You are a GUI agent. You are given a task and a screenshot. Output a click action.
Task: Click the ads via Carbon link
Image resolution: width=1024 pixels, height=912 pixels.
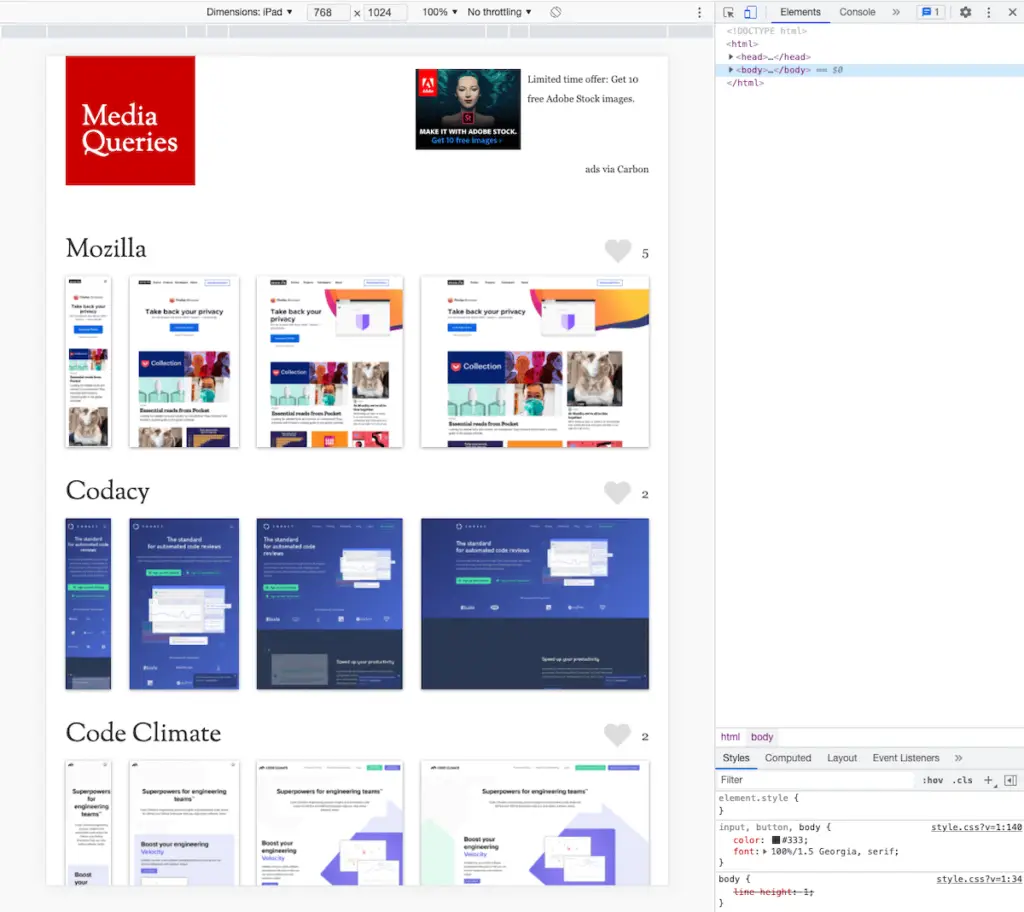point(616,170)
